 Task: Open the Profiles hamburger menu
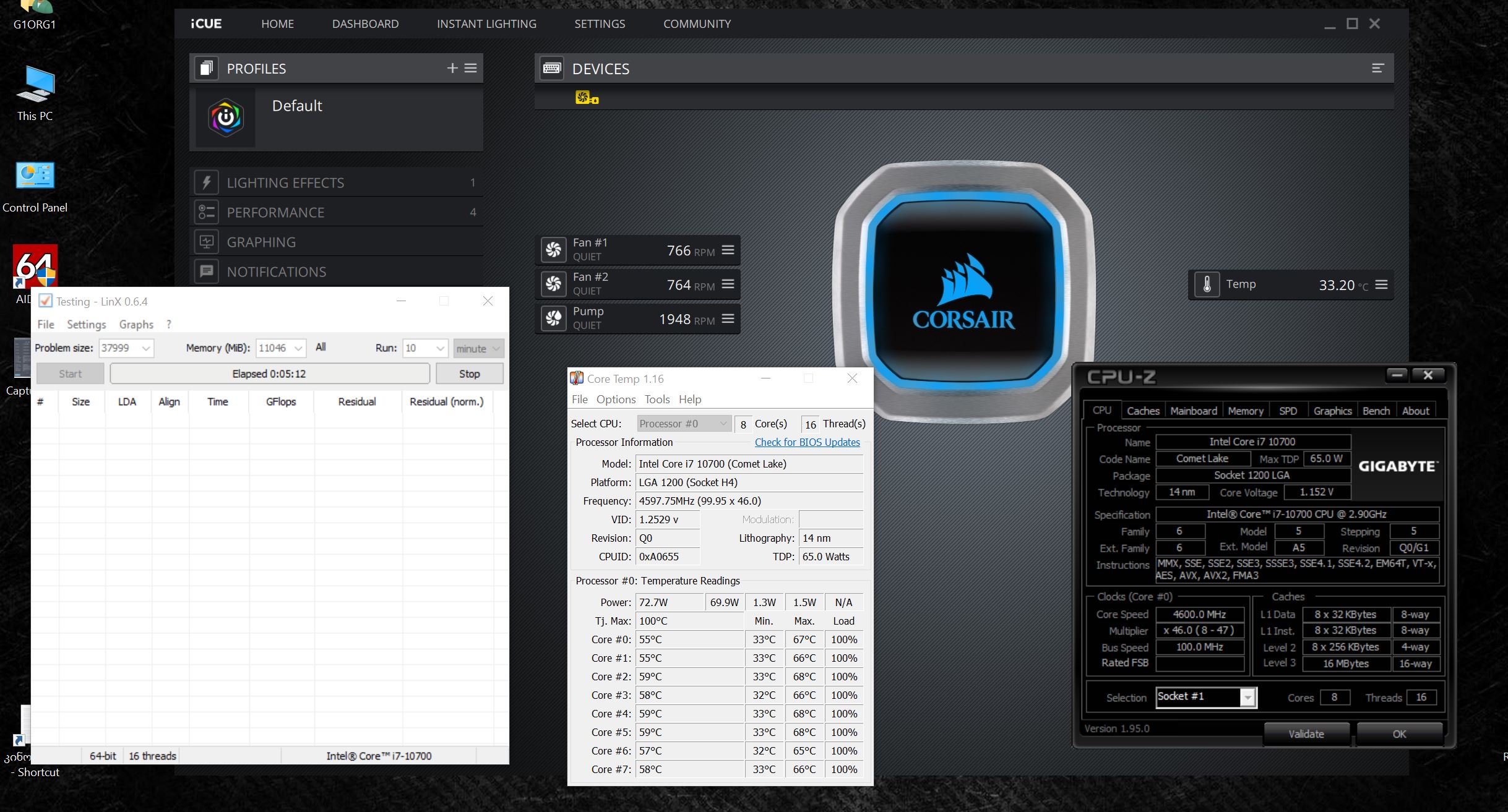point(471,68)
